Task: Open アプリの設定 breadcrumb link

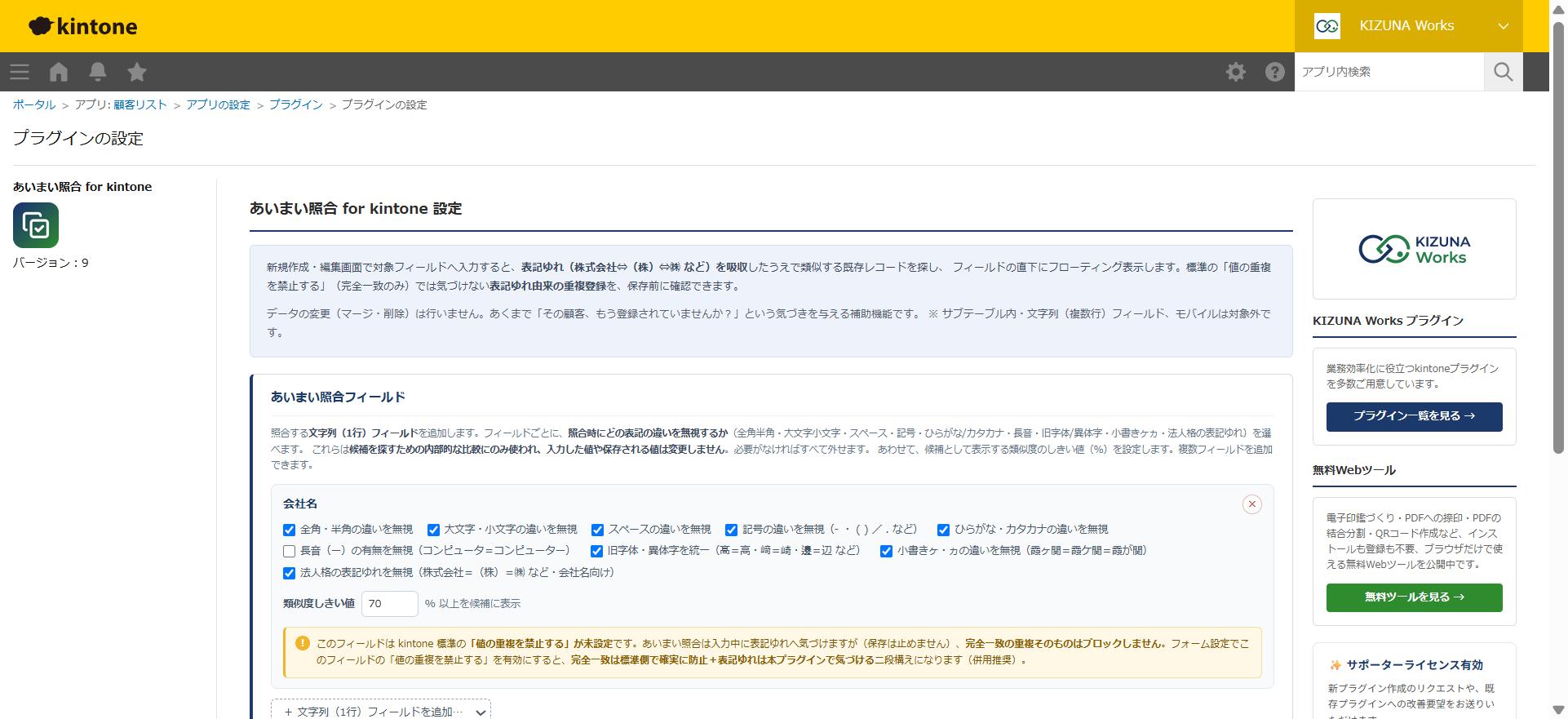Action: click(x=218, y=104)
